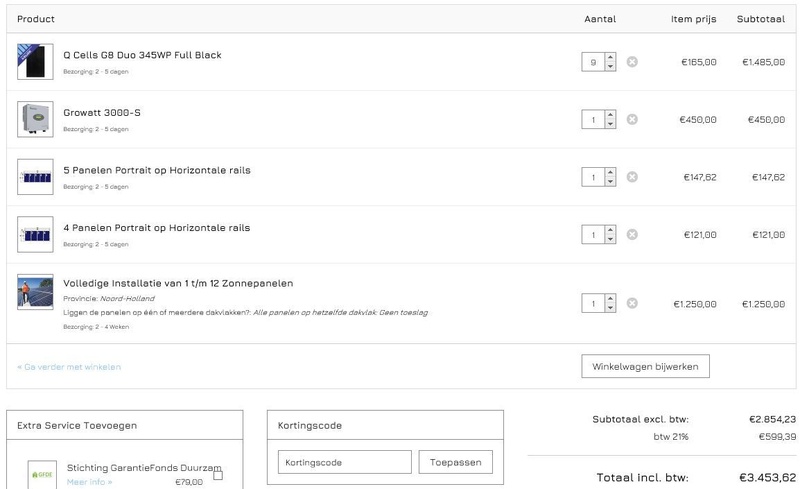Click the Aantal column header
The width and height of the screenshot is (800, 489).
(600, 19)
